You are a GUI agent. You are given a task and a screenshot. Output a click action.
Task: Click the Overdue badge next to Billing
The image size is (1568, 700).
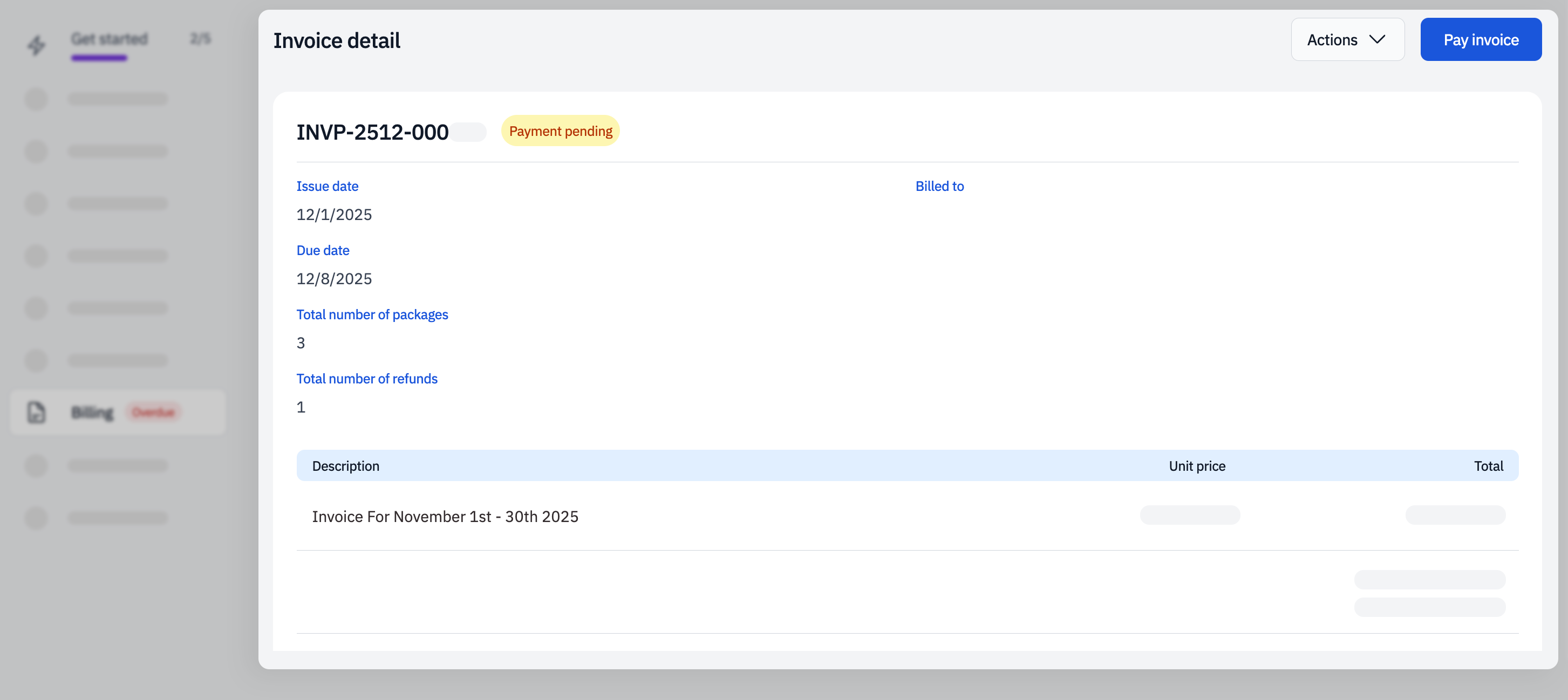[153, 411]
